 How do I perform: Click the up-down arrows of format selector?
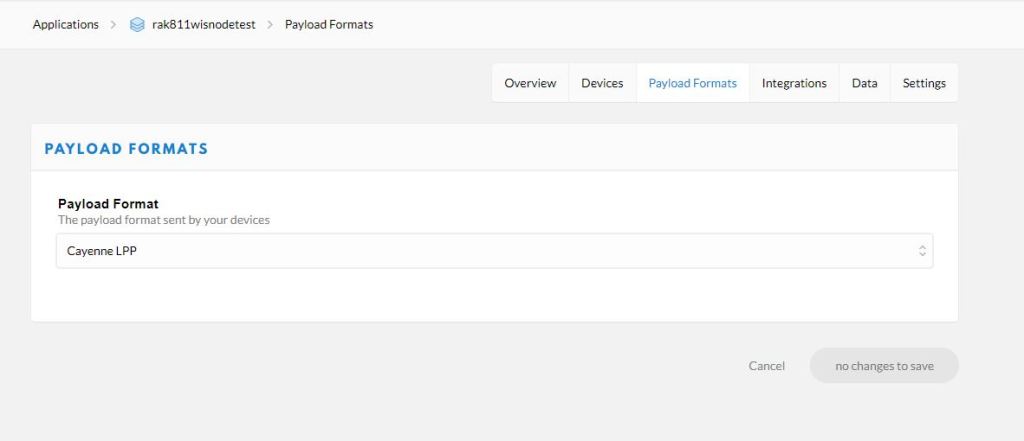pyautogui.click(x=922, y=252)
